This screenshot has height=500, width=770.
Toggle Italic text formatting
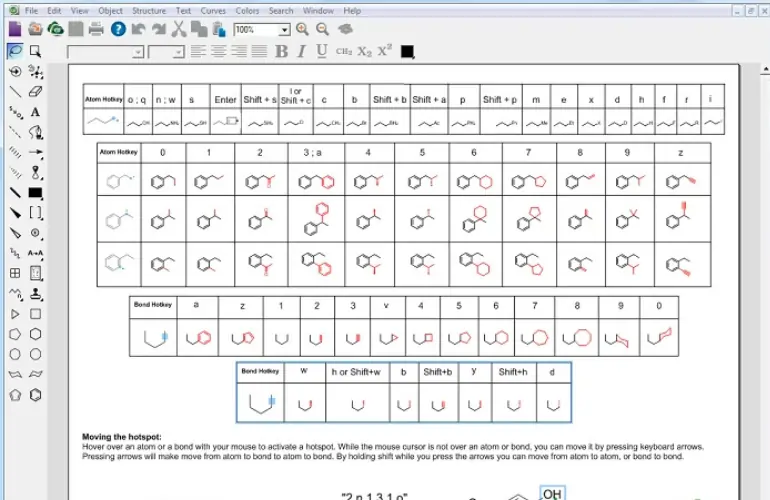(x=302, y=51)
